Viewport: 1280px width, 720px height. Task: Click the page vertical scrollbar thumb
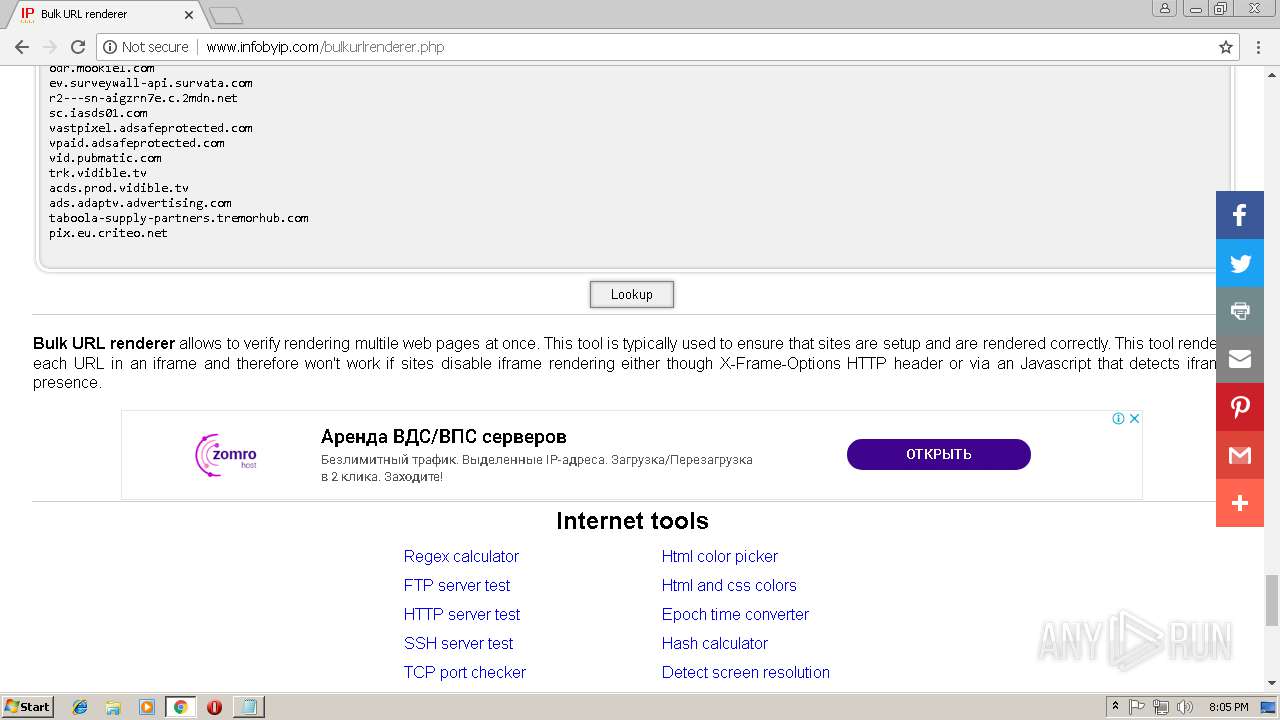click(1272, 600)
